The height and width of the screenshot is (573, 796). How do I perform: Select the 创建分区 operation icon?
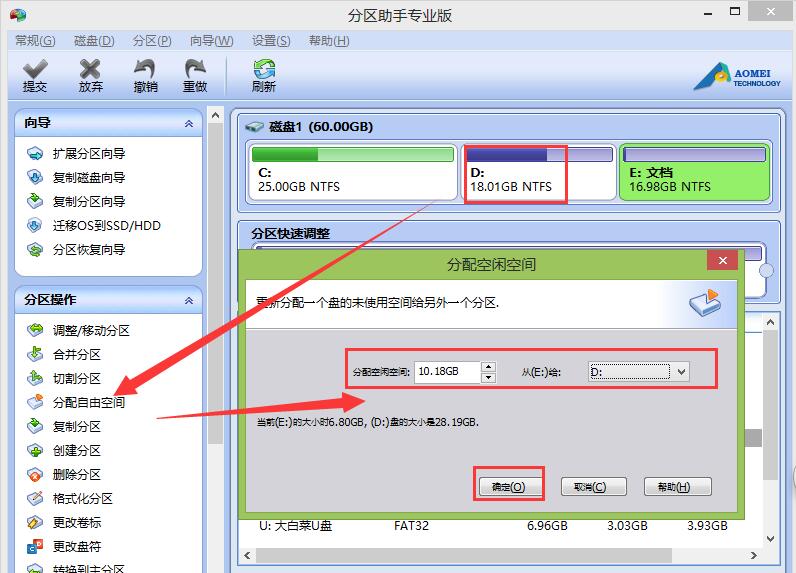pyautogui.click(x=35, y=450)
